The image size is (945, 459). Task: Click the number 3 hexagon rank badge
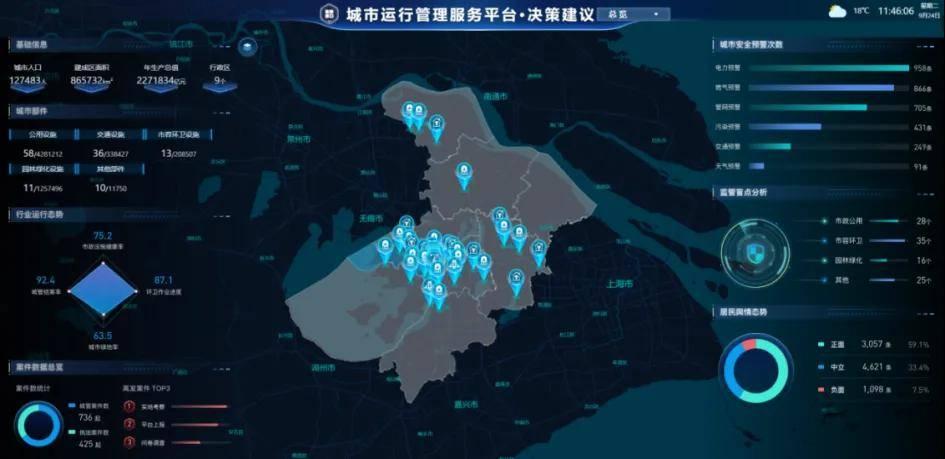pos(129,441)
